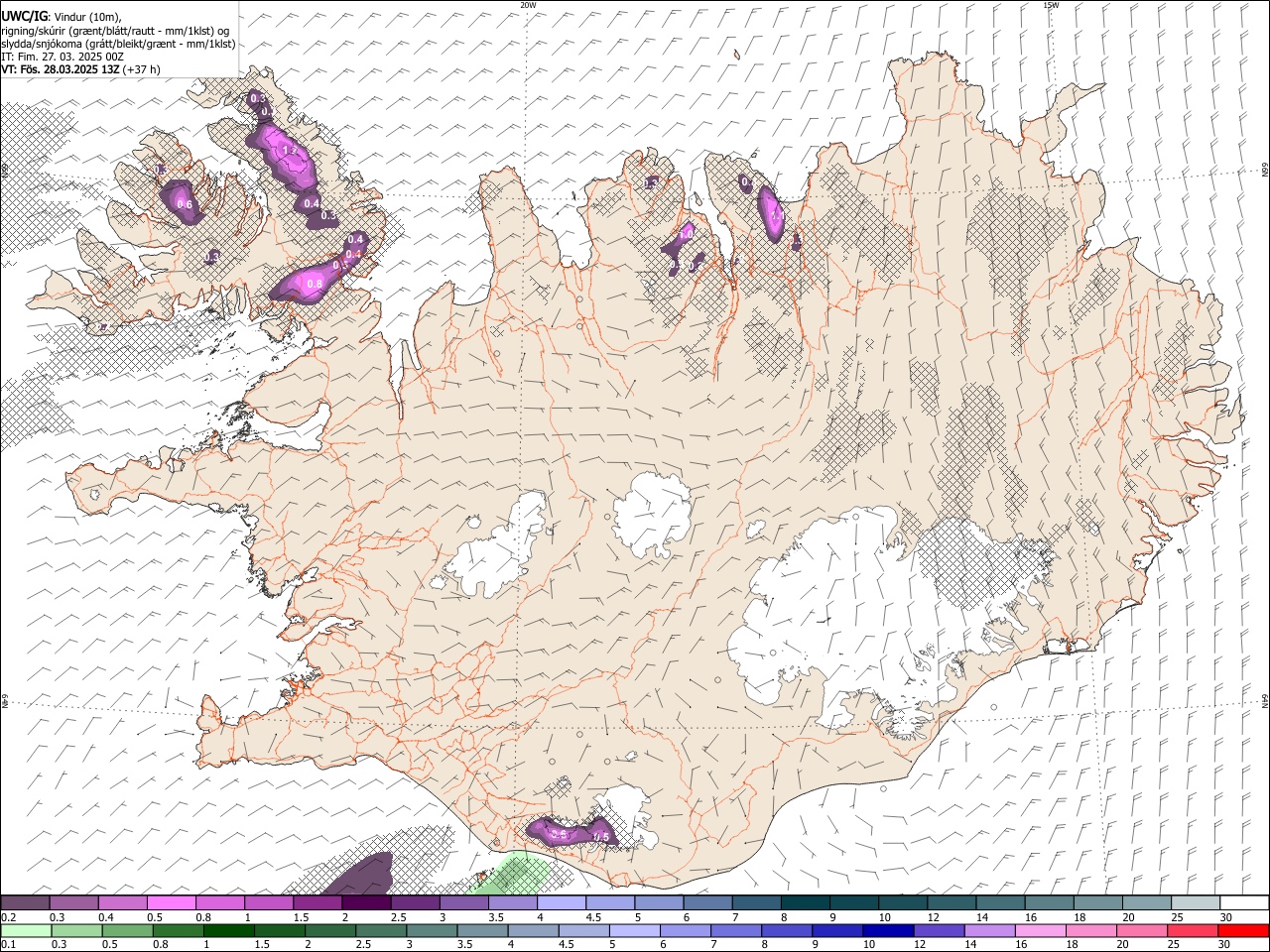Click the pale lavender snow swatch labeled 4

click(x=562, y=903)
